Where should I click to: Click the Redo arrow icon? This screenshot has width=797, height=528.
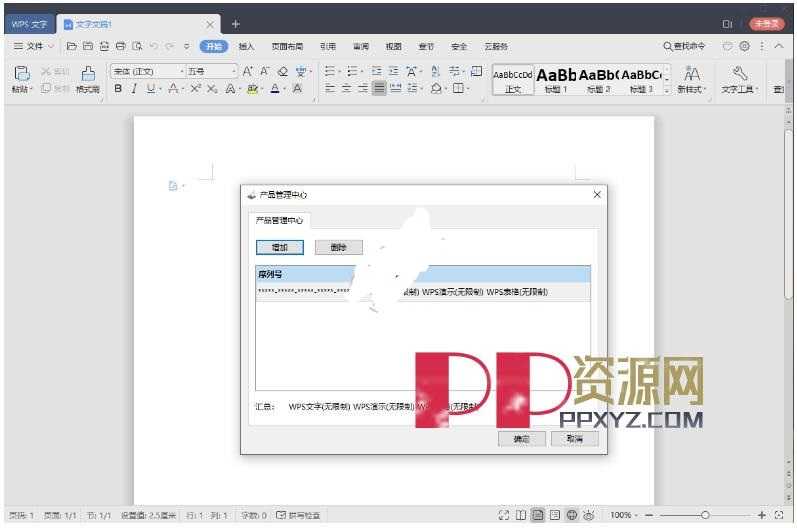(170, 46)
